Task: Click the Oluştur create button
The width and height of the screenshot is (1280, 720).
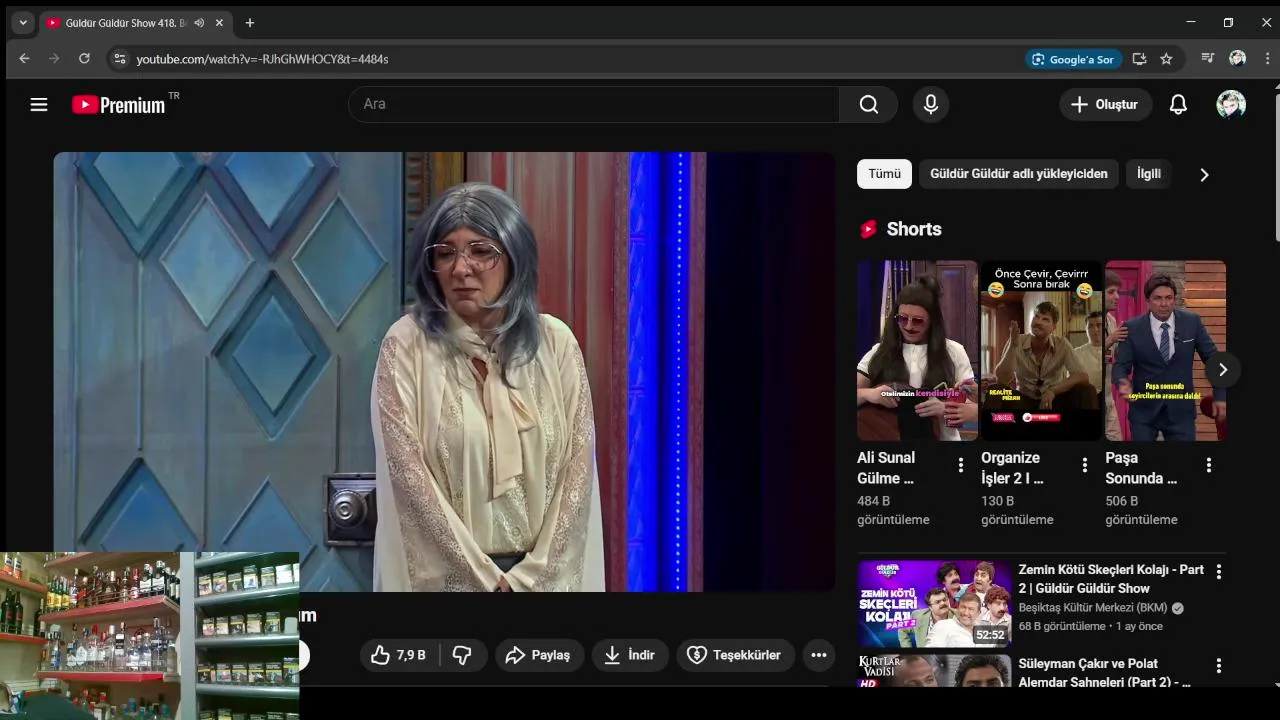Action: coord(1105,104)
